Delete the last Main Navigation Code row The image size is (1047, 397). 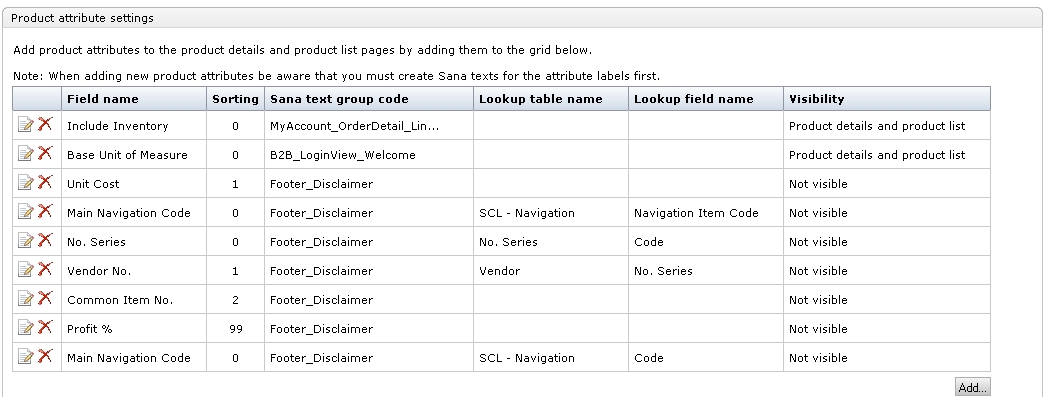[x=45, y=356]
